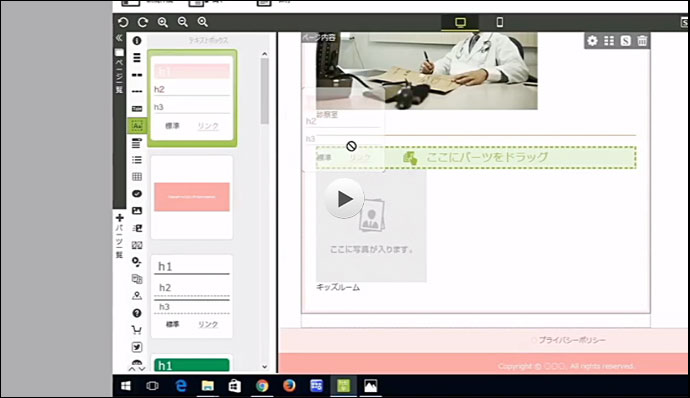Delete block with the trash icon

click(x=642, y=41)
